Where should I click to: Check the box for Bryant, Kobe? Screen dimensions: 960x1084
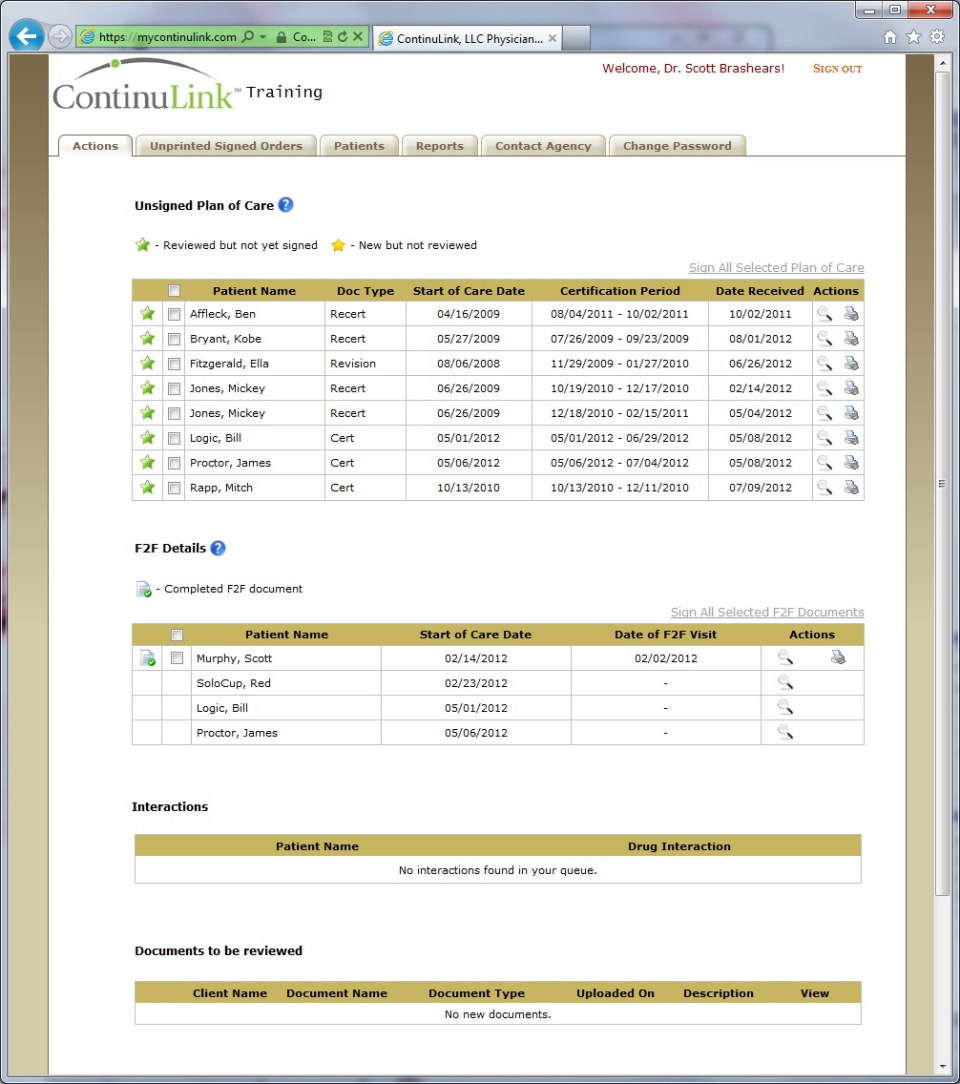pyautogui.click(x=174, y=339)
